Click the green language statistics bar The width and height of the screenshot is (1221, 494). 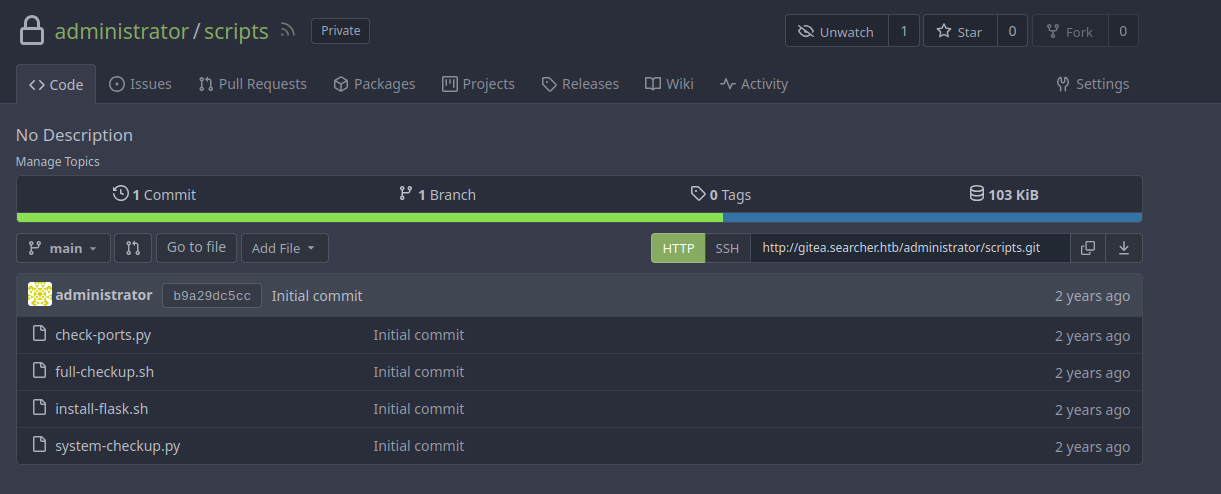pos(369,217)
